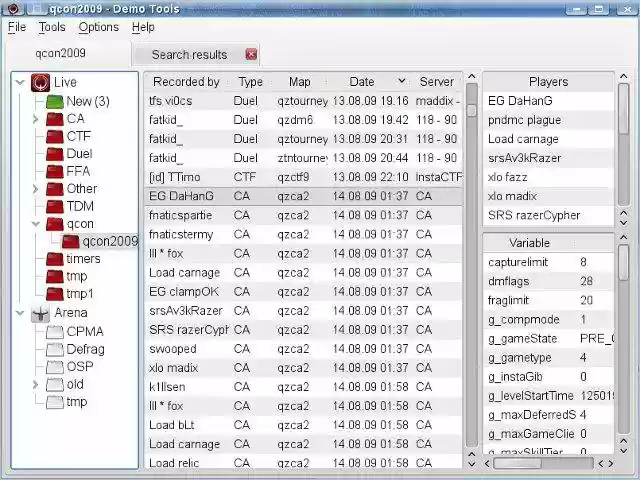Select the capturelimit variable row
640x480 pixels.
(548, 262)
